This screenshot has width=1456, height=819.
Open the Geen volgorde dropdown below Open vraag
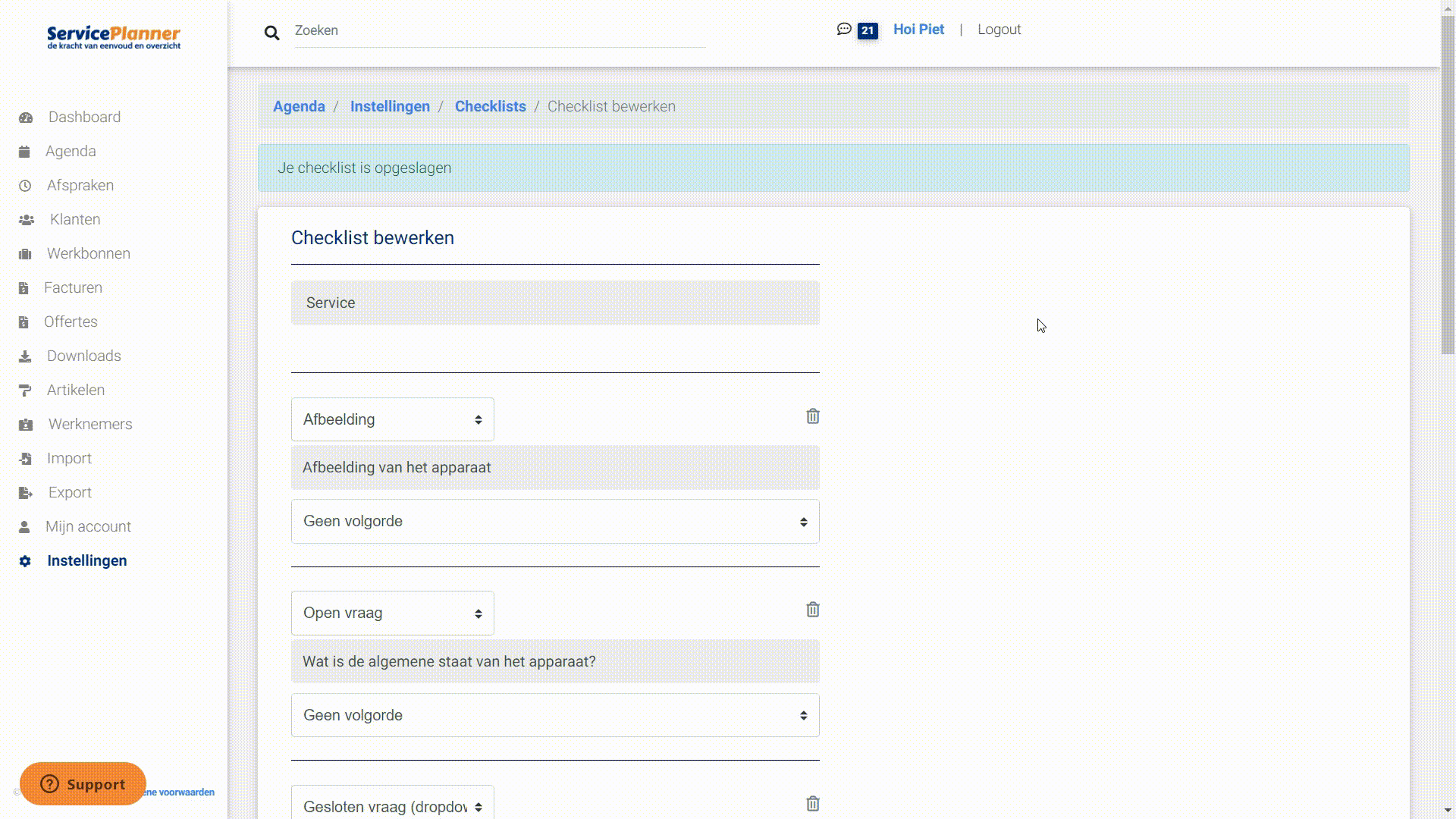pos(554,715)
